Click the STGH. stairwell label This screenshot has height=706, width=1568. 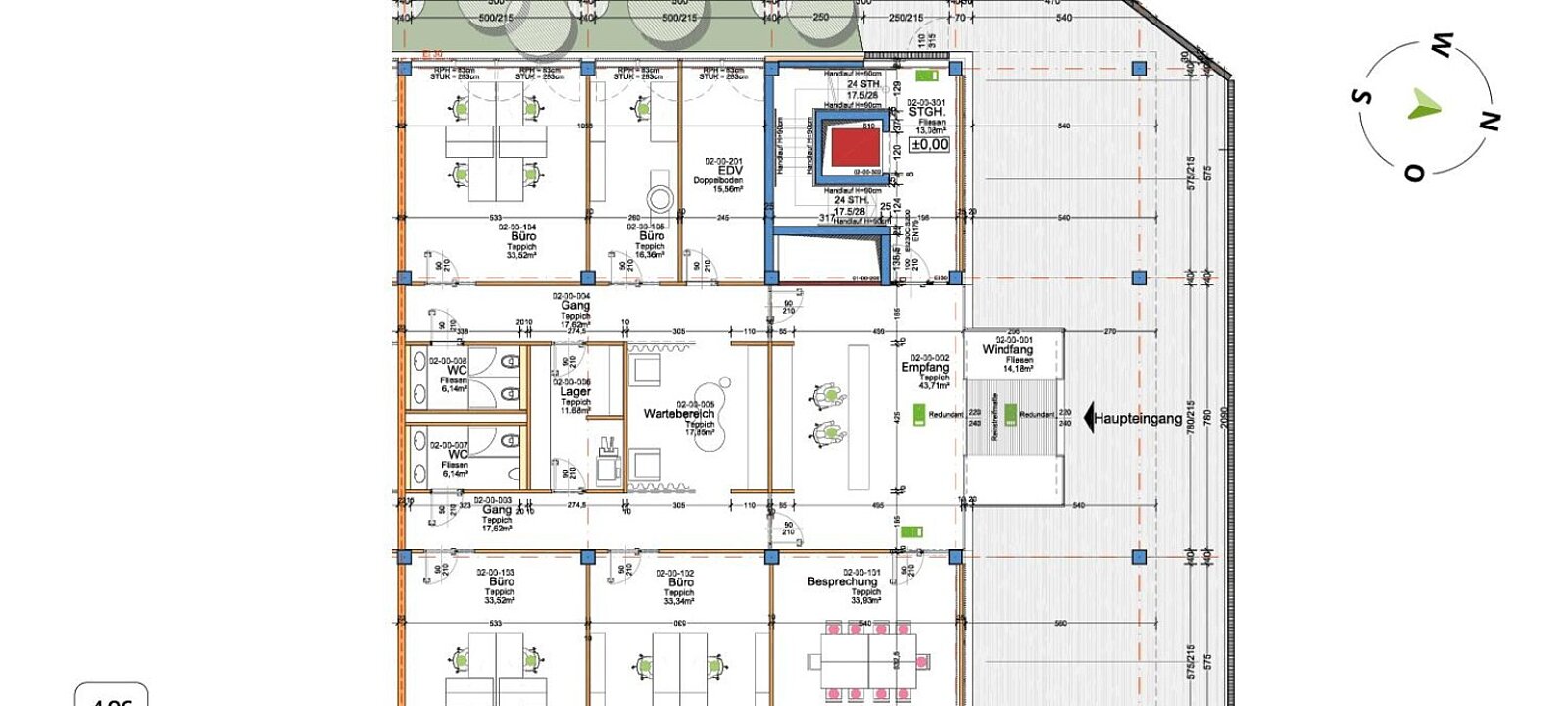926,112
